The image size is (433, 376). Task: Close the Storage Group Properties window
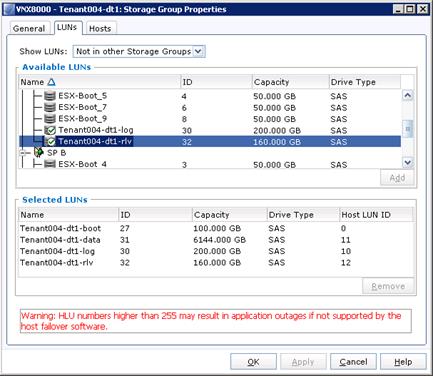423,9
